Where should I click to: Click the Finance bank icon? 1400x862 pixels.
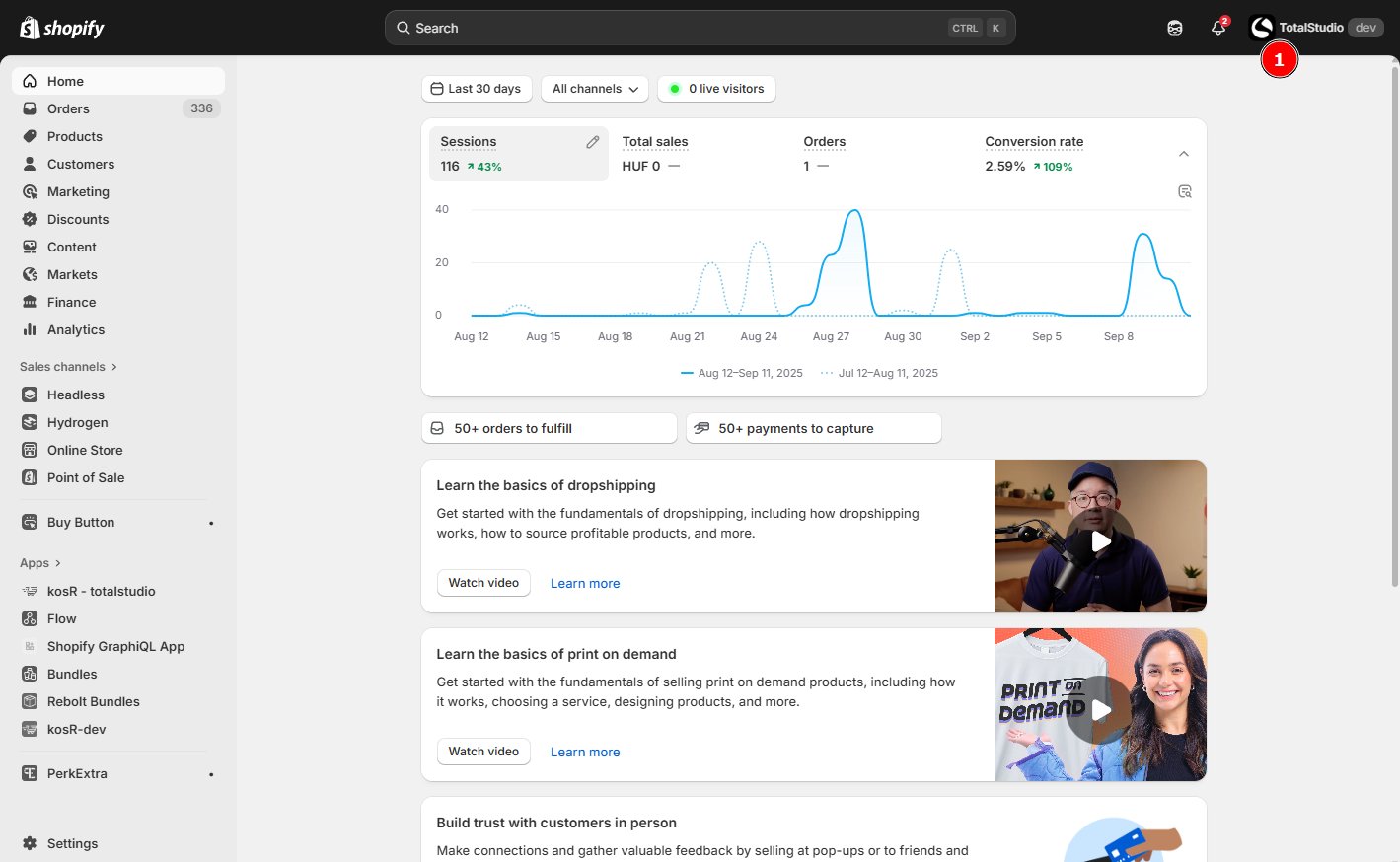click(30, 302)
